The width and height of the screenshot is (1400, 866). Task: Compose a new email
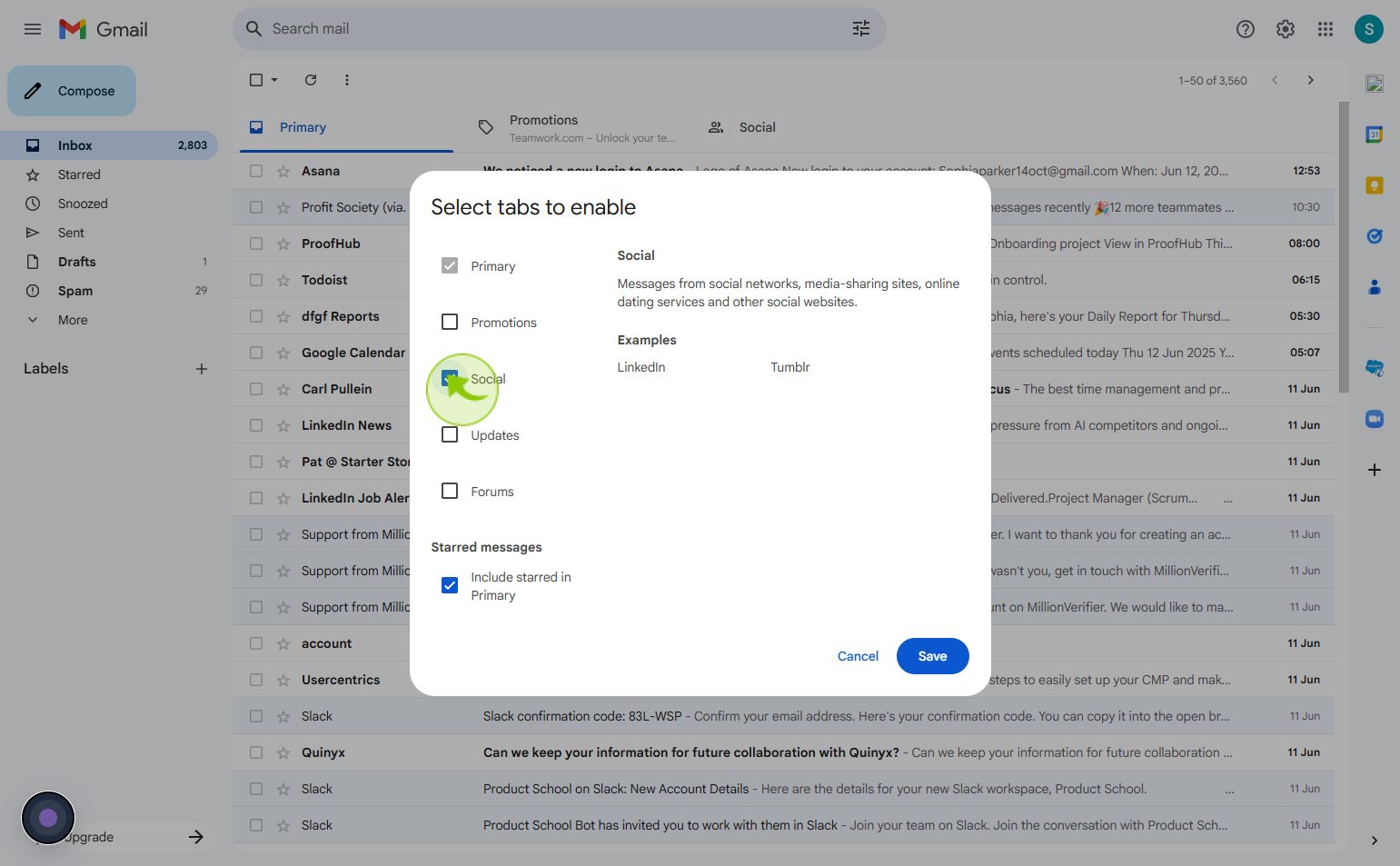tap(72, 91)
